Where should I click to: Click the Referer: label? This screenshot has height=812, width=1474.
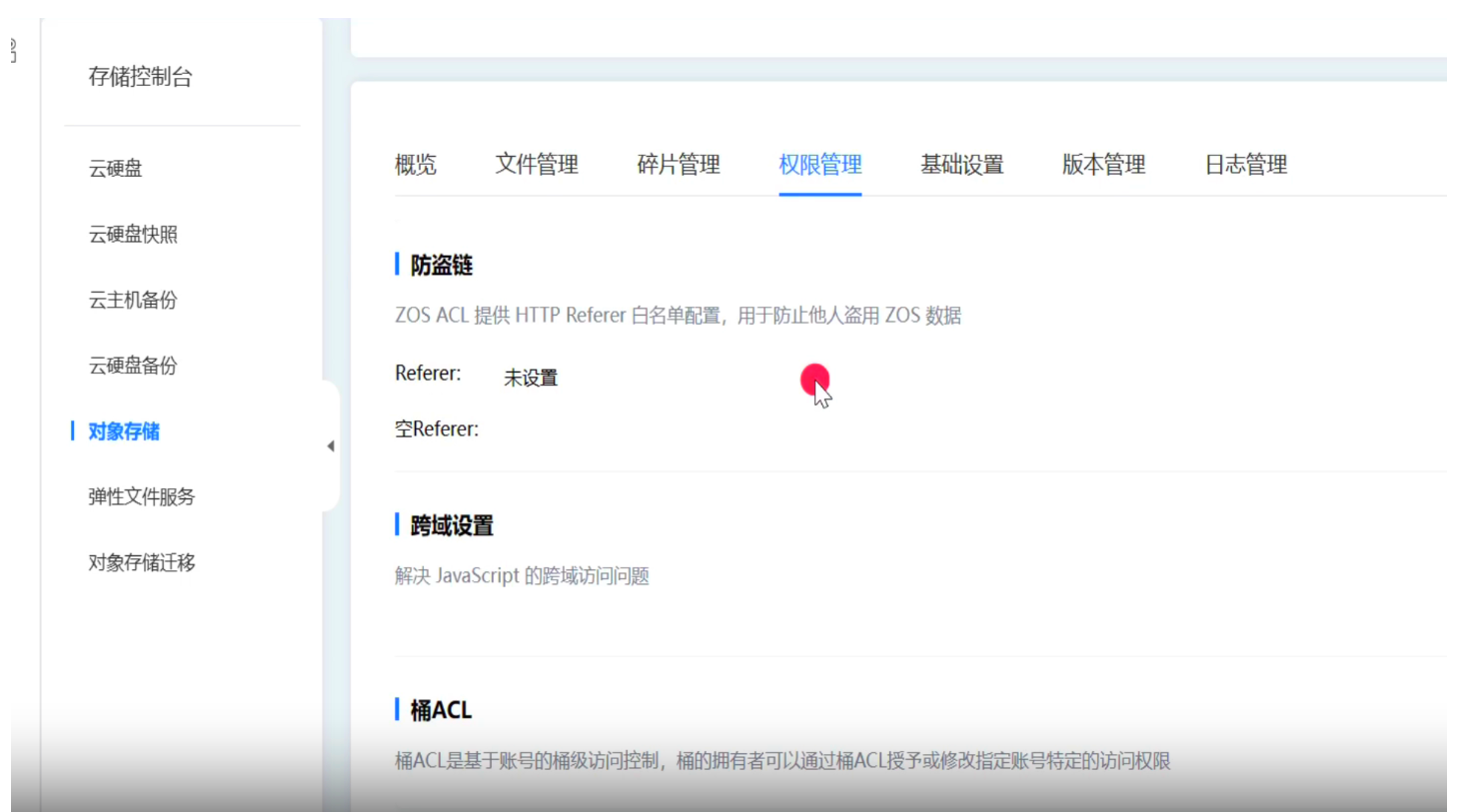(x=428, y=374)
